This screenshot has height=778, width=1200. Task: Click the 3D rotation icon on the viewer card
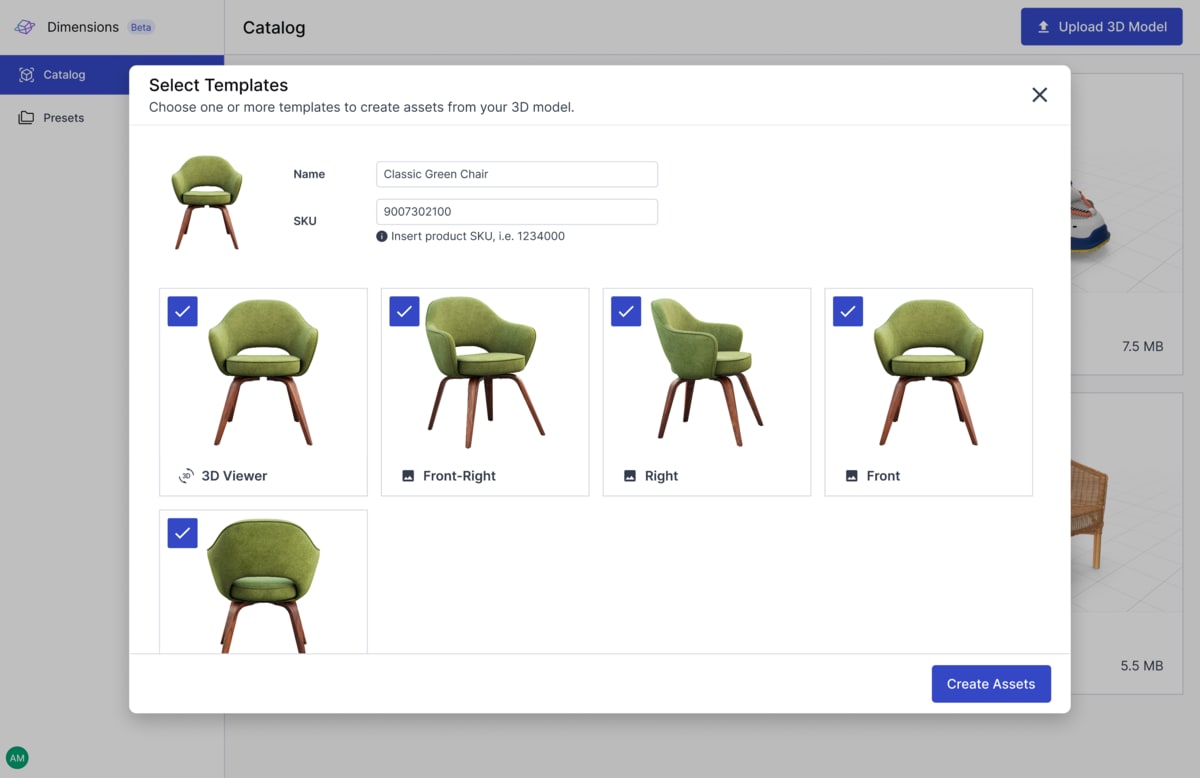tap(186, 476)
